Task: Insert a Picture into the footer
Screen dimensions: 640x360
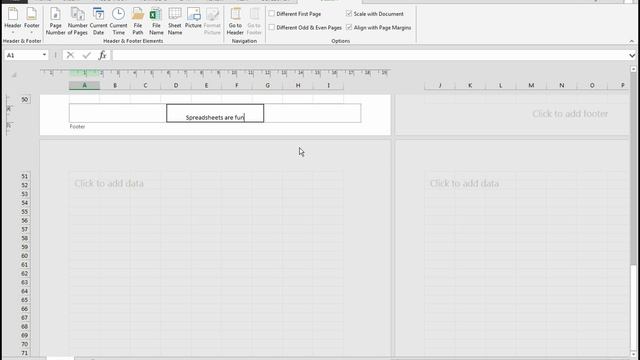Action: coord(193,18)
